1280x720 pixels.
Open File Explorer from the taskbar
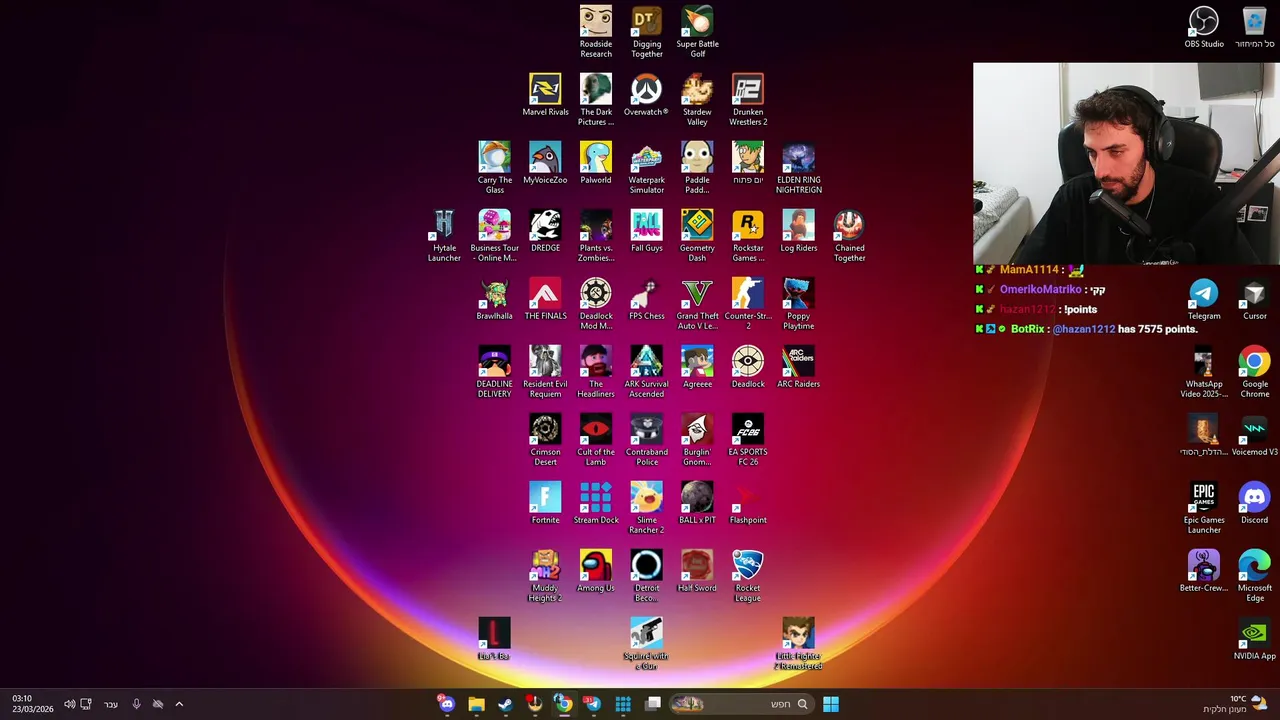[x=476, y=704]
